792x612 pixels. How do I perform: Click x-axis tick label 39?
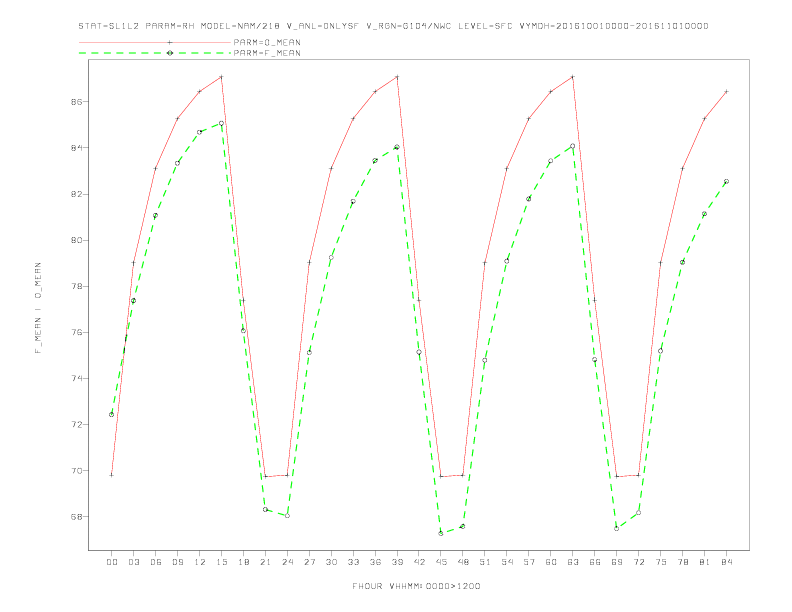398,562
